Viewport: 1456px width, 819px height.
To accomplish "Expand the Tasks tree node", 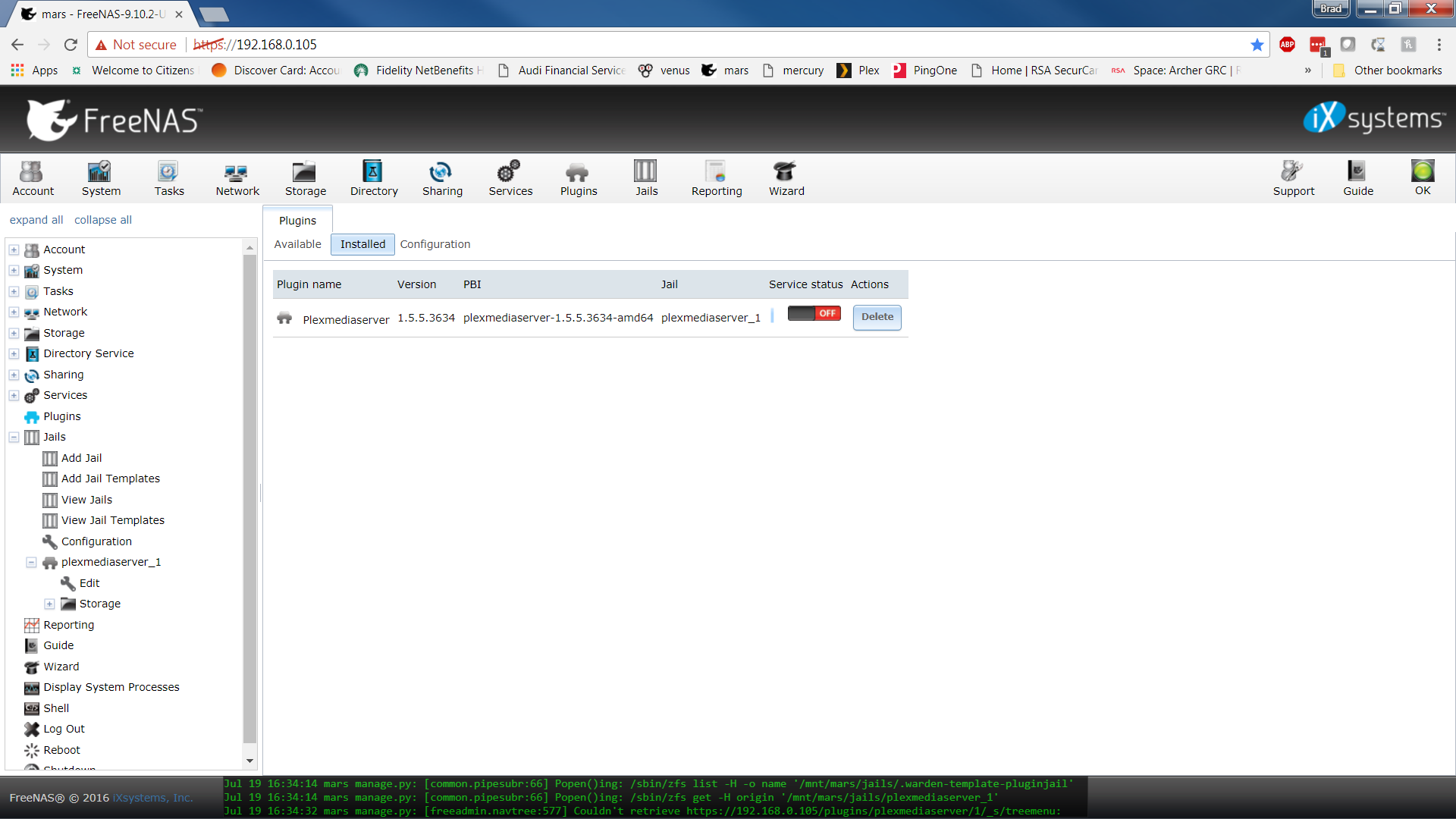I will tap(14, 291).
